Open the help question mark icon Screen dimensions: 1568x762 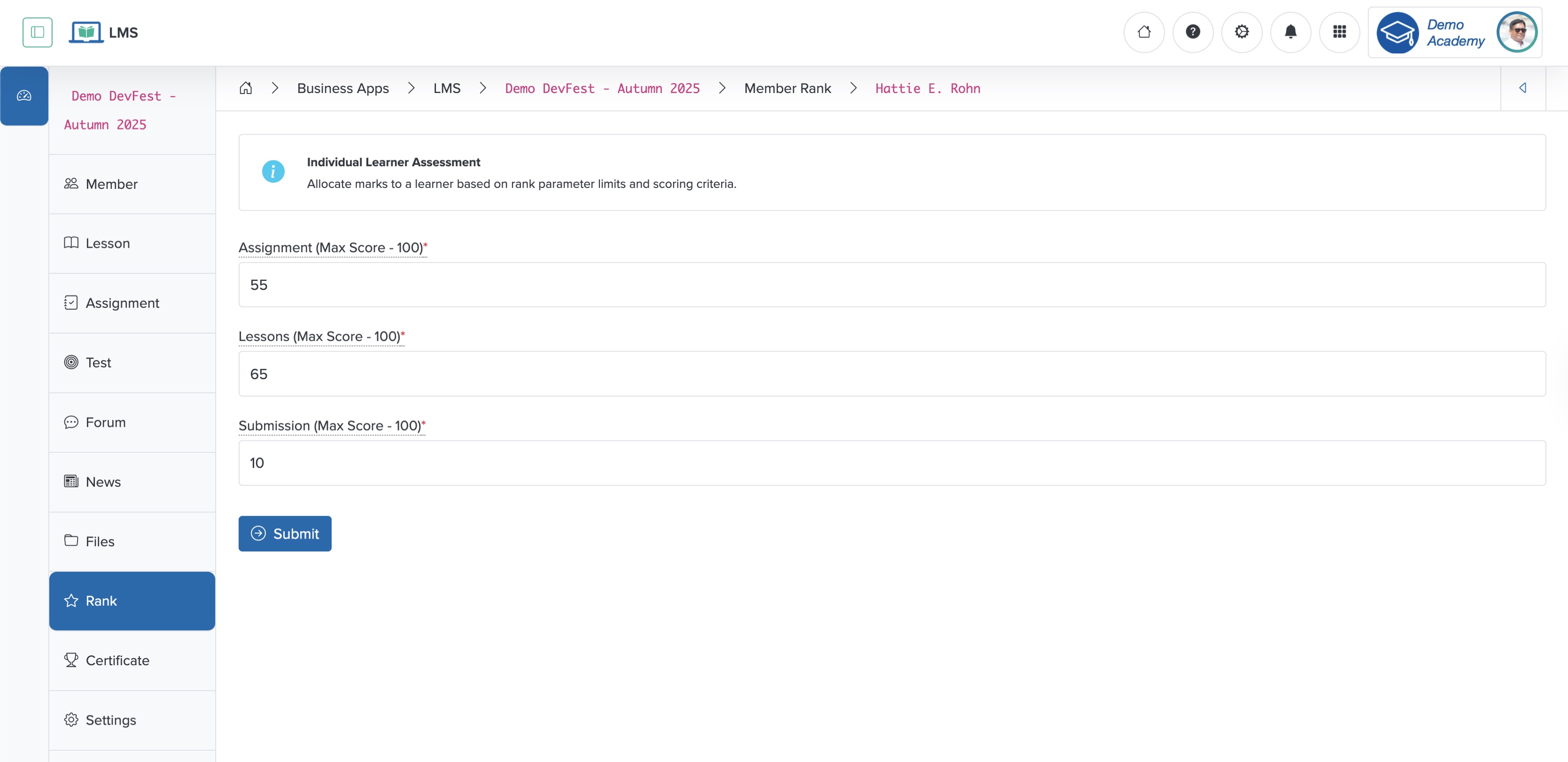click(1193, 32)
